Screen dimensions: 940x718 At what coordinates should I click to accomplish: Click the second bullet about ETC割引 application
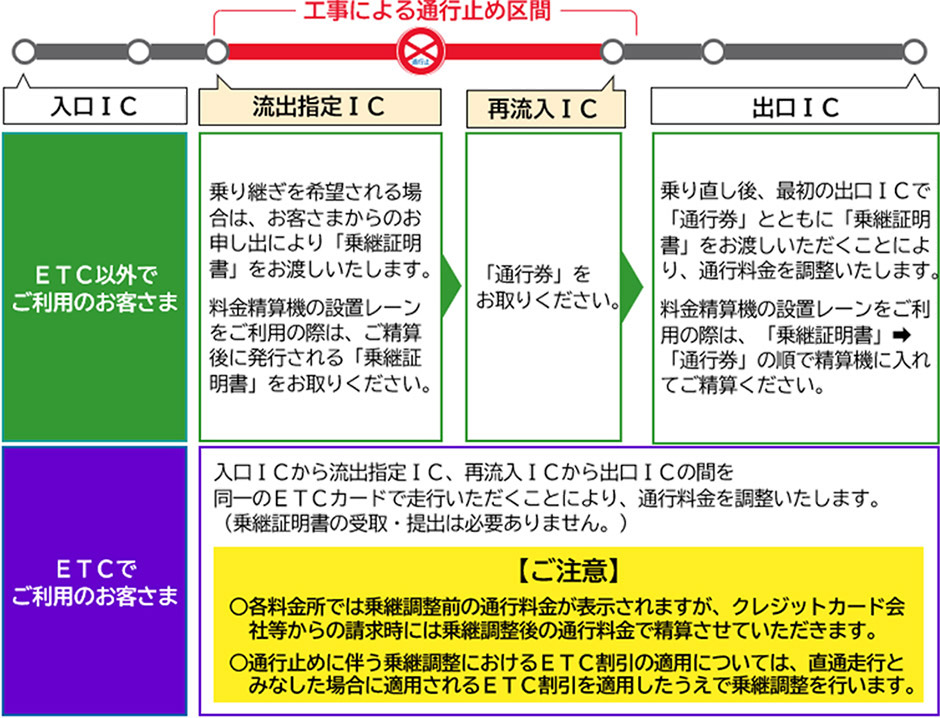[x=570, y=675]
